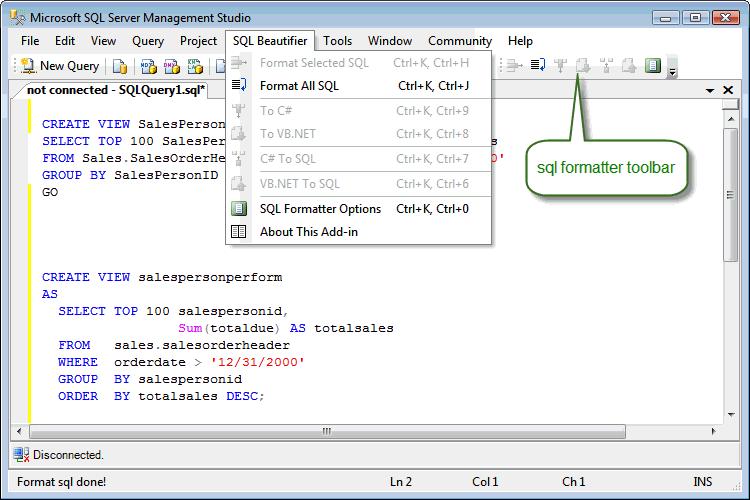750x500 pixels.
Task: Switch to the SQLQuery1.sql tab
Action: [x=115, y=90]
